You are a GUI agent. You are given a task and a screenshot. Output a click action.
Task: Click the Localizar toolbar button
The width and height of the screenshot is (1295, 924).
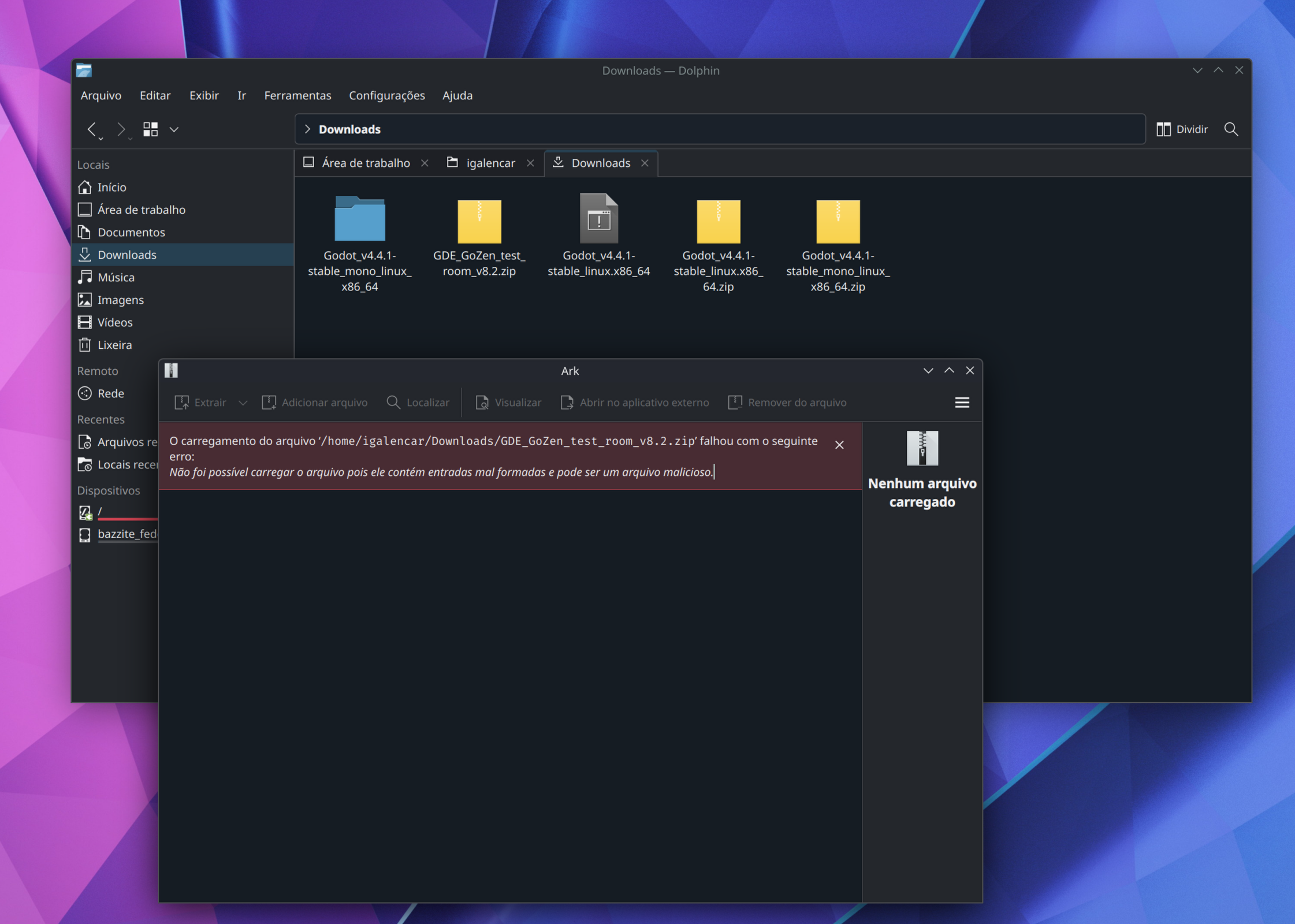(418, 403)
